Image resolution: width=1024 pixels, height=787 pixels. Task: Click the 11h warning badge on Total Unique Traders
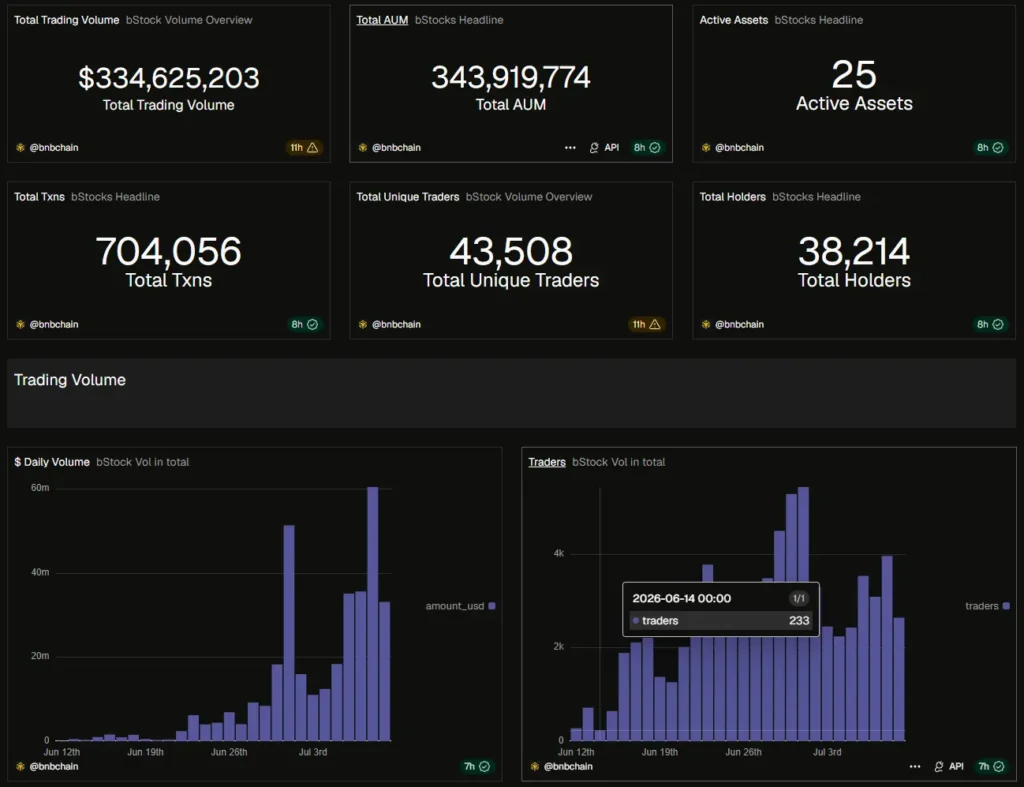647,324
